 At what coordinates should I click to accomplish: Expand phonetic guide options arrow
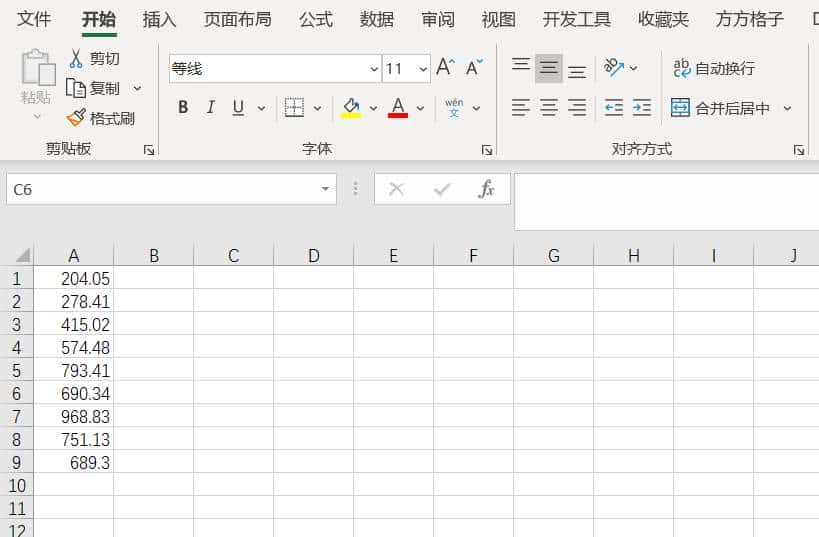pyautogui.click(x=476, y=108)
